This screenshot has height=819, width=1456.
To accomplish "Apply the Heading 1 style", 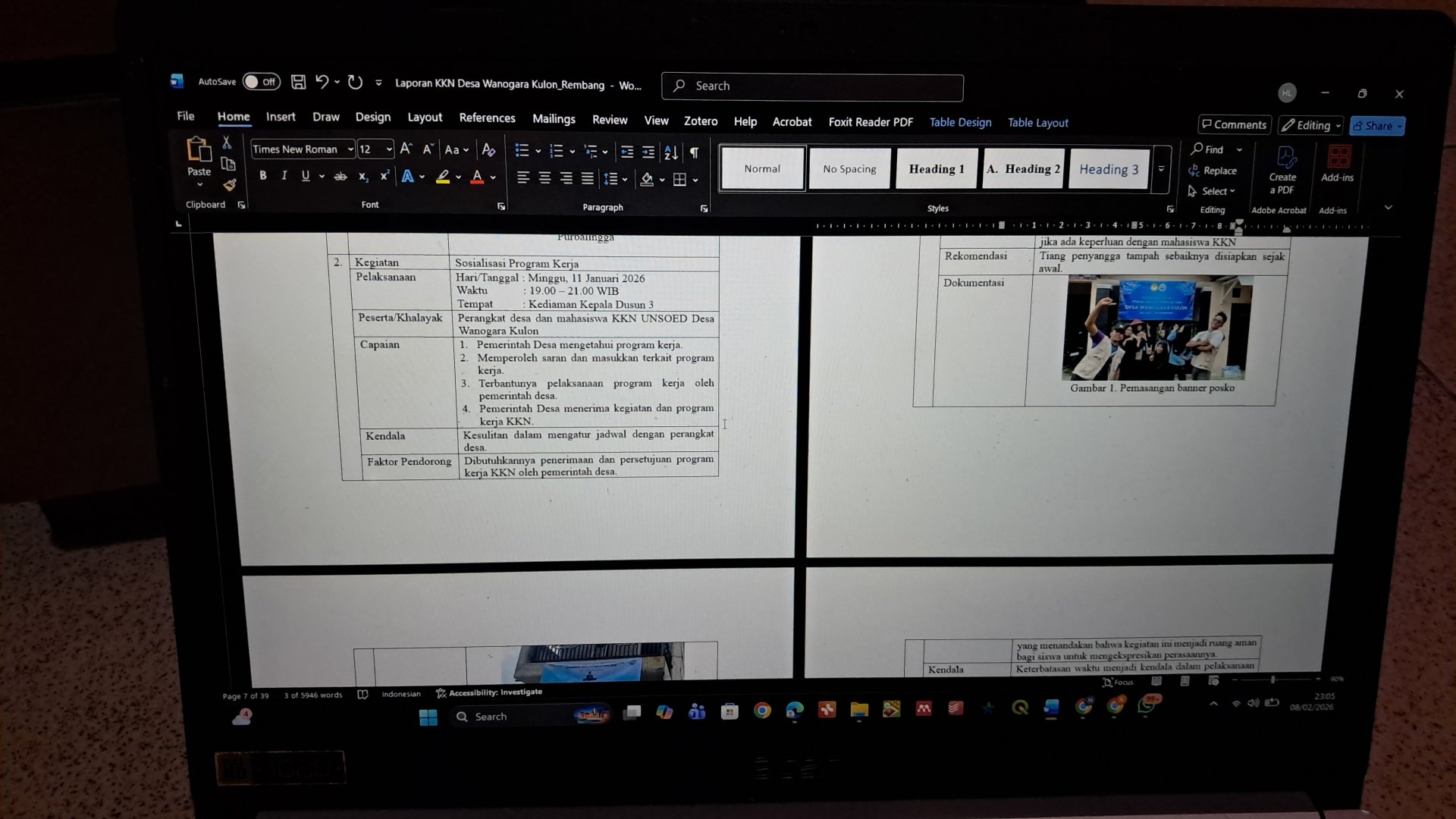I will click(x=936, y=169).
